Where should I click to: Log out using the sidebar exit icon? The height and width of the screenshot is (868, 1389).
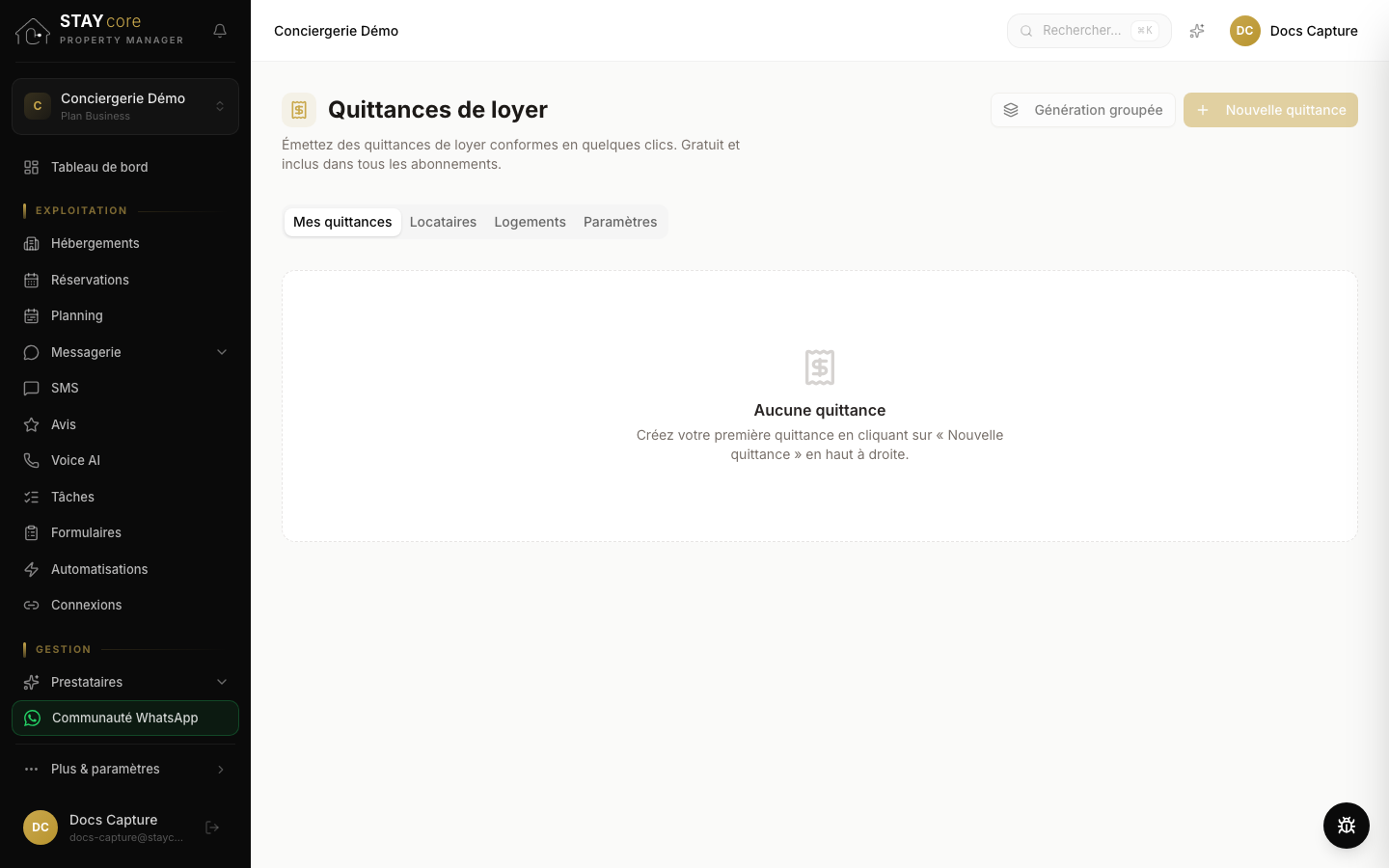[212, 827]
